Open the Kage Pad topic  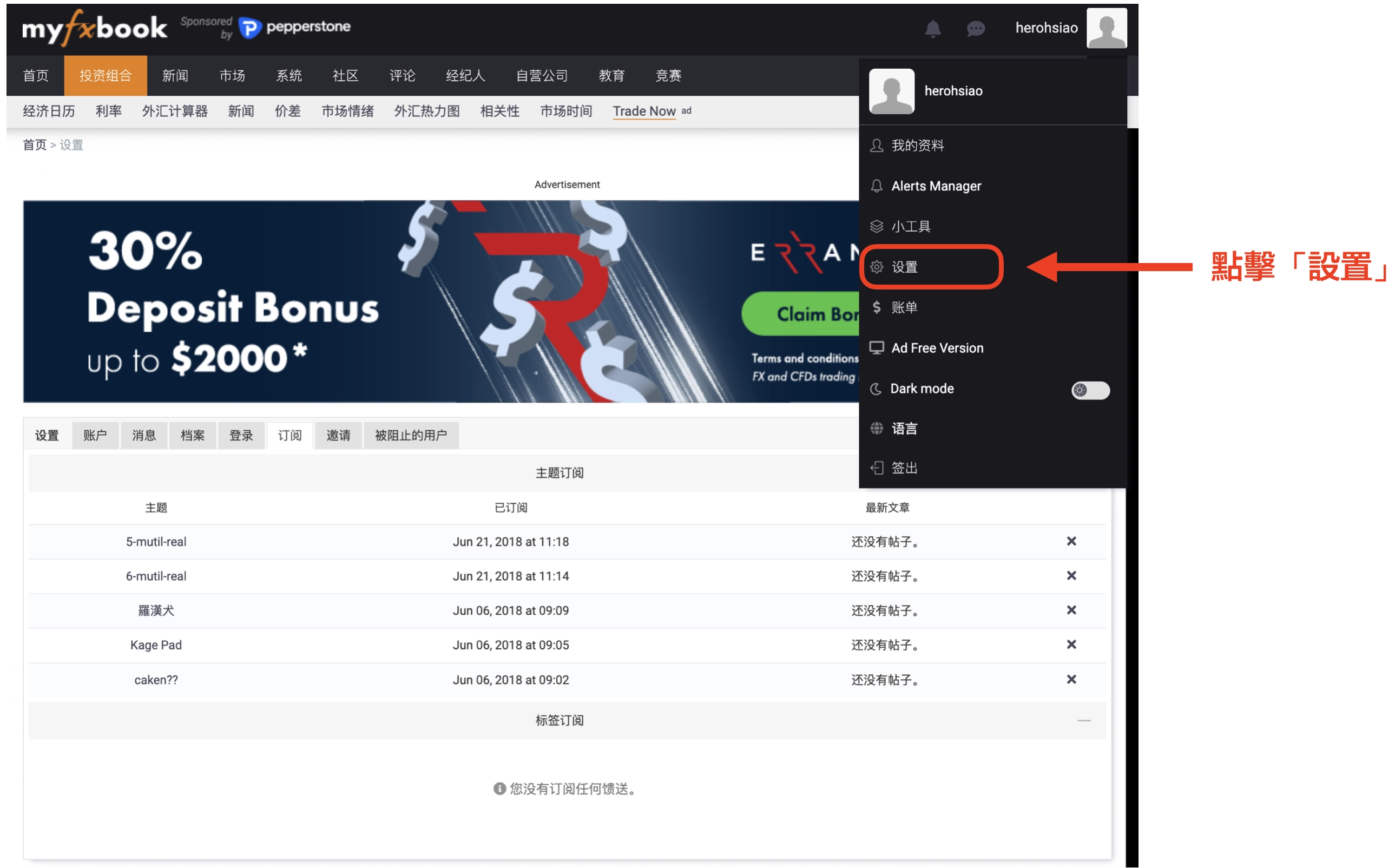point(156,645)
